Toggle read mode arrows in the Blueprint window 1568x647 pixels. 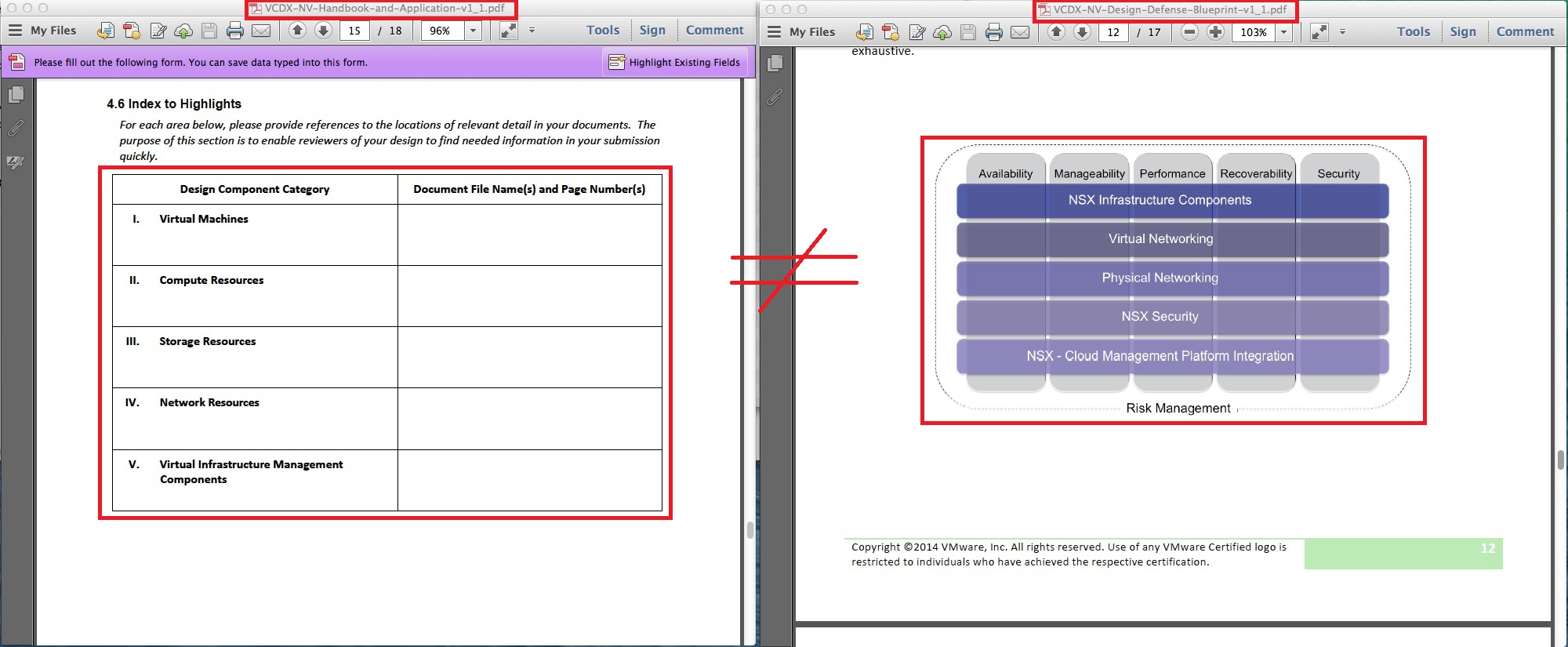coord(1319,32)
